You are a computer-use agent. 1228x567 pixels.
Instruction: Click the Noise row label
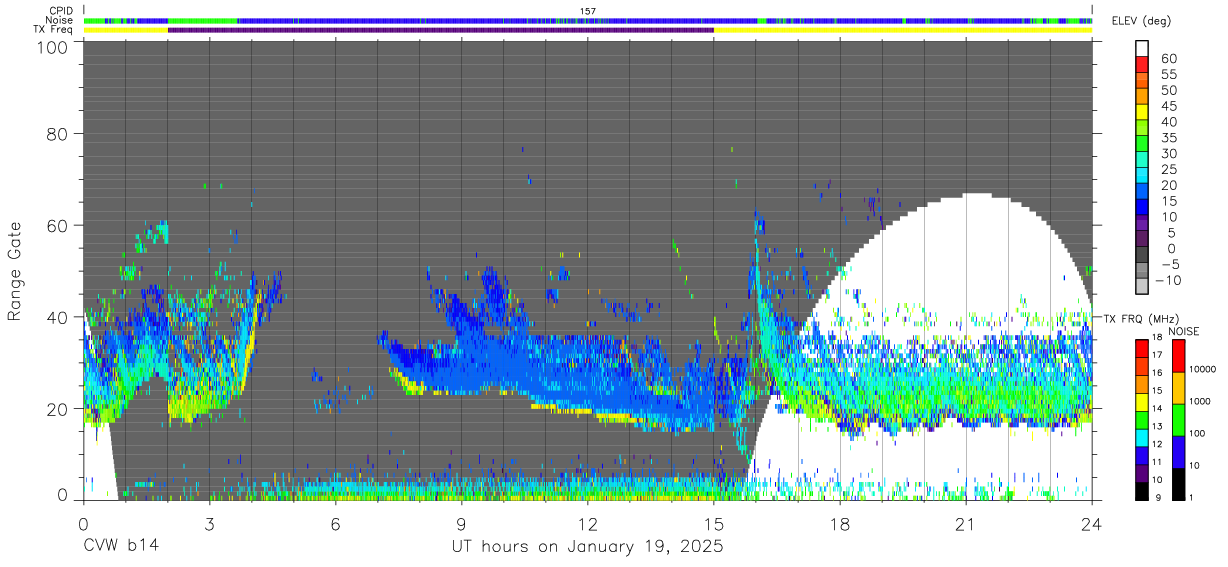coord(58,20)
